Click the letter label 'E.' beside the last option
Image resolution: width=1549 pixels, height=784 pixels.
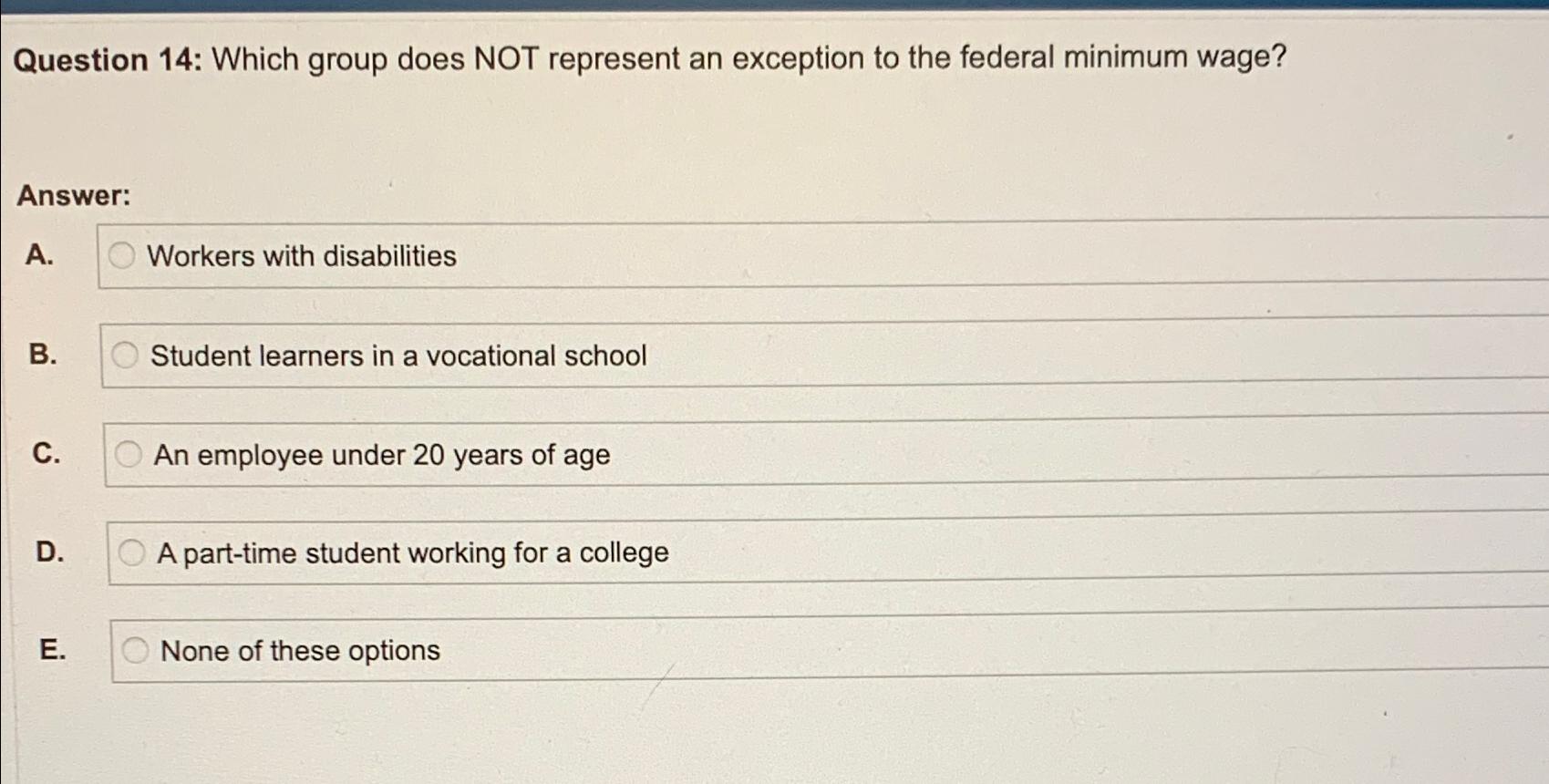click(x=54, y=649)
